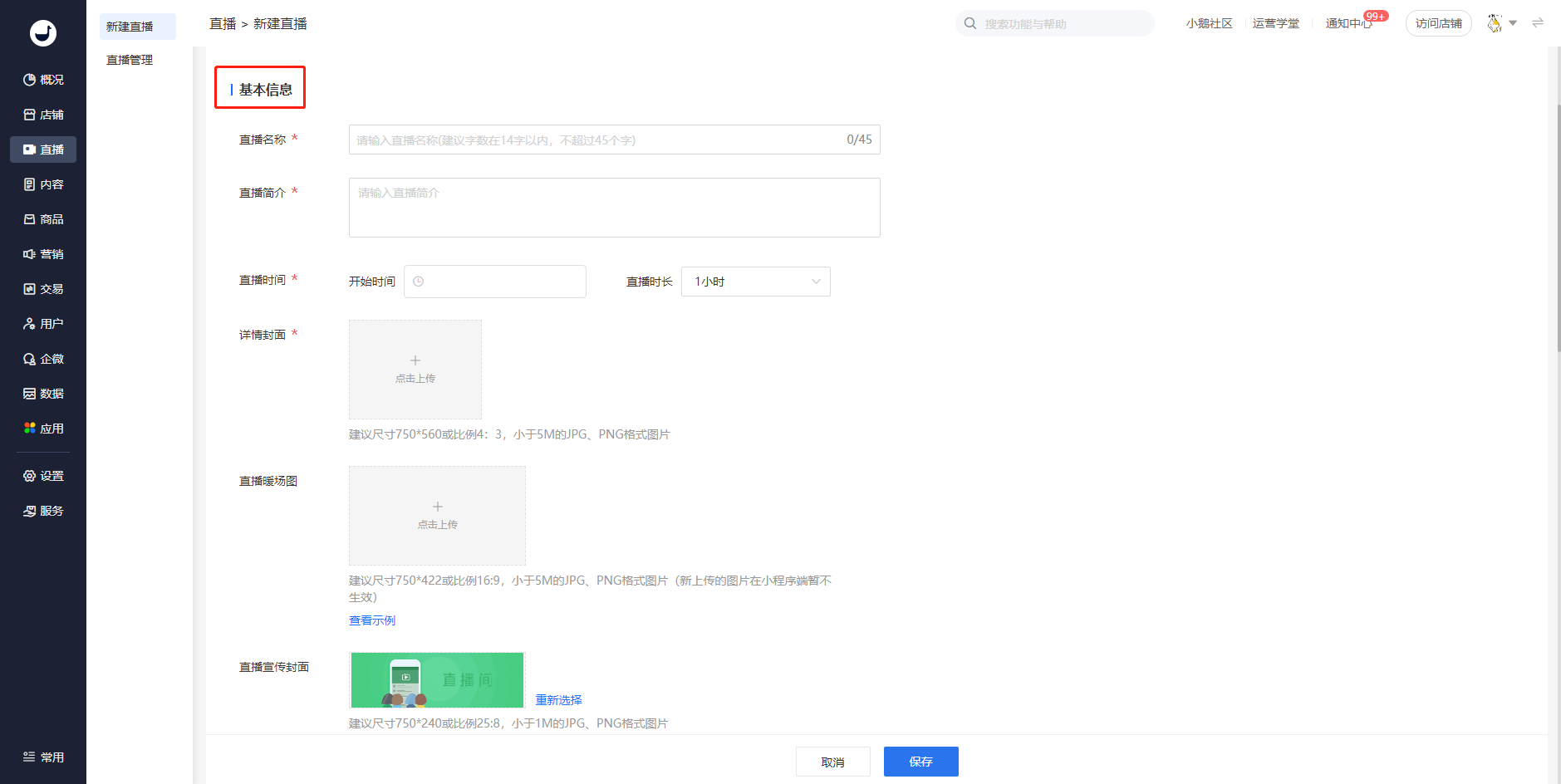Click the 重新选择 link
The image size is (1561, 784).
(559, 700)
